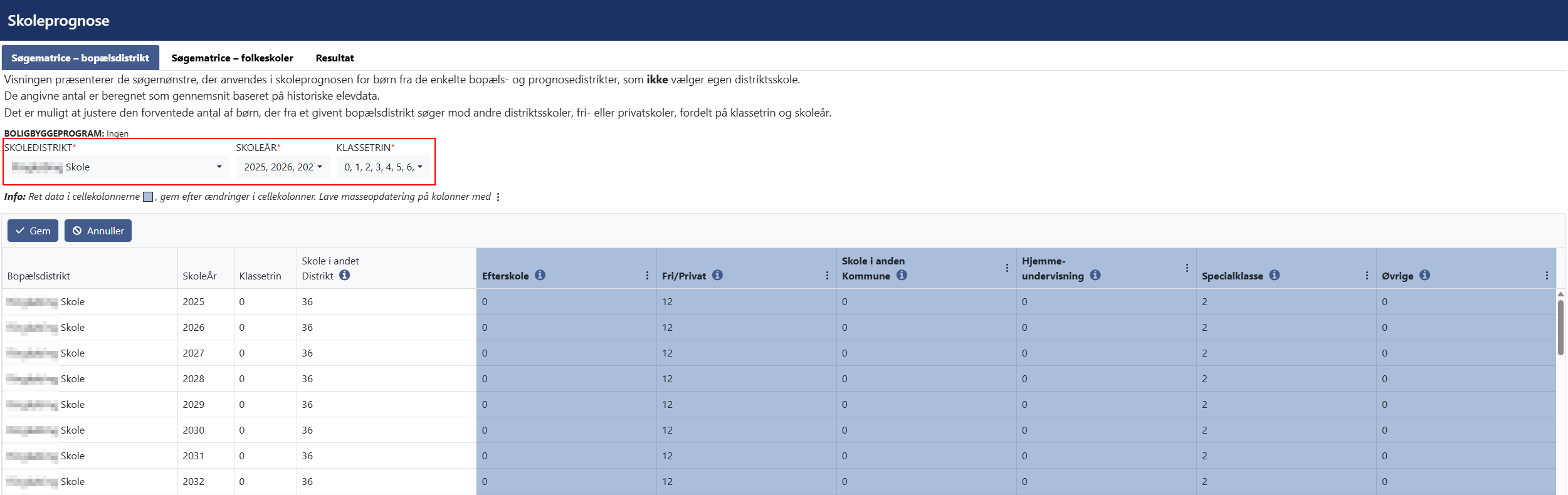Select Specialklasse cell in 2028 row
The height and width of the screenshot is (495, 1568).
[x=1285, y=379]
